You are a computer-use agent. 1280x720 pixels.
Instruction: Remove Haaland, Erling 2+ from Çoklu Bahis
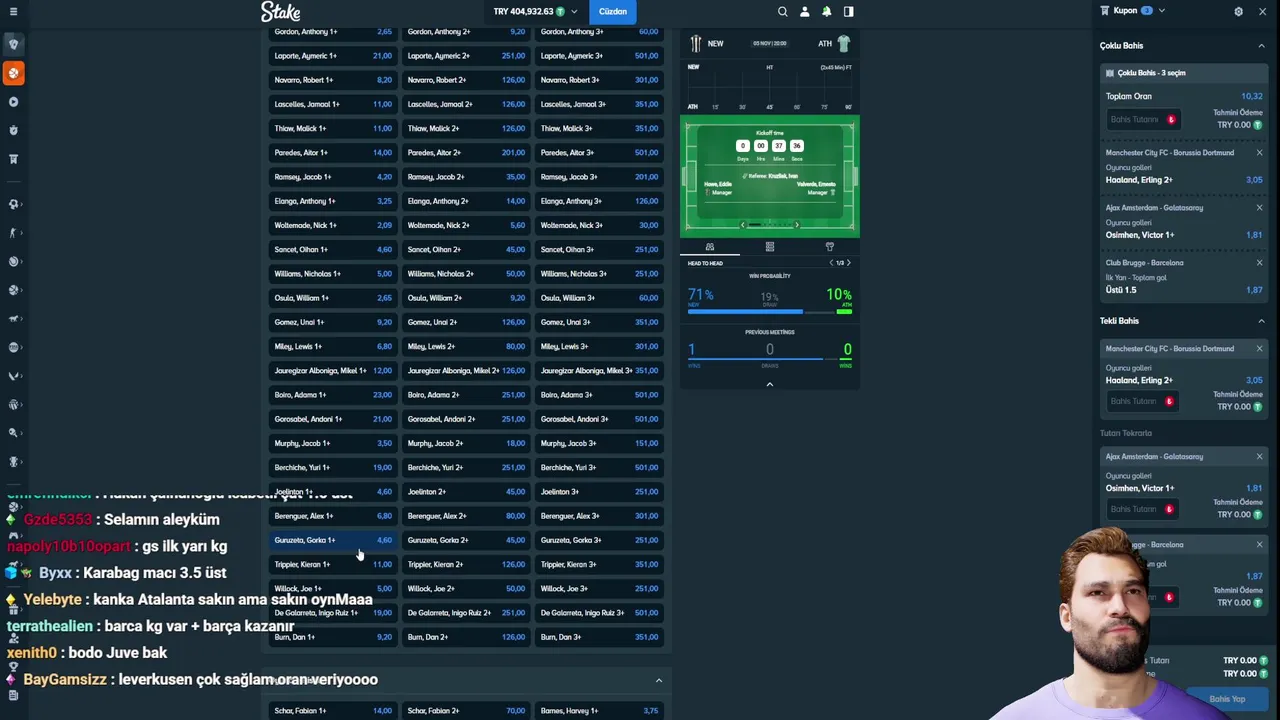(x=1259, y=153)
